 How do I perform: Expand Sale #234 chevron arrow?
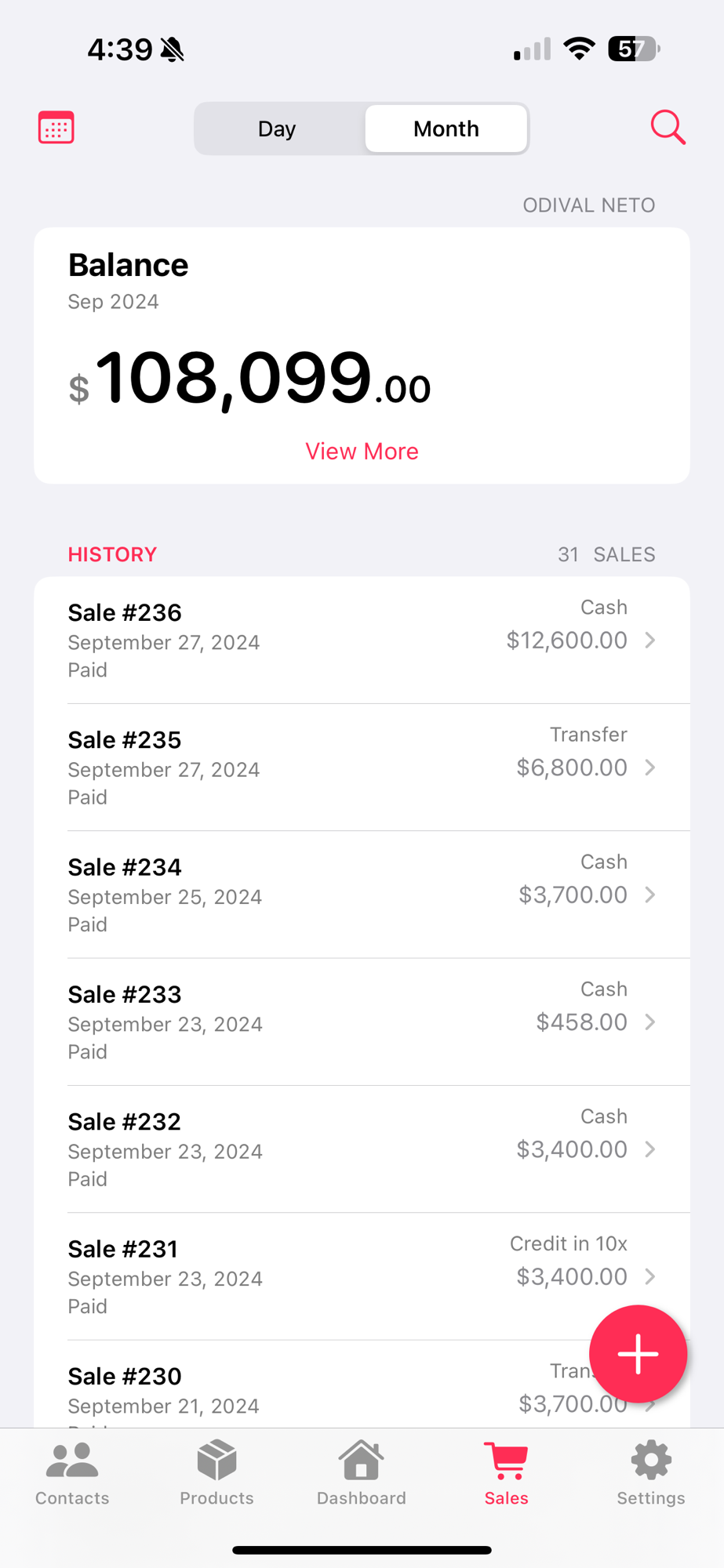tap(650, 895)
